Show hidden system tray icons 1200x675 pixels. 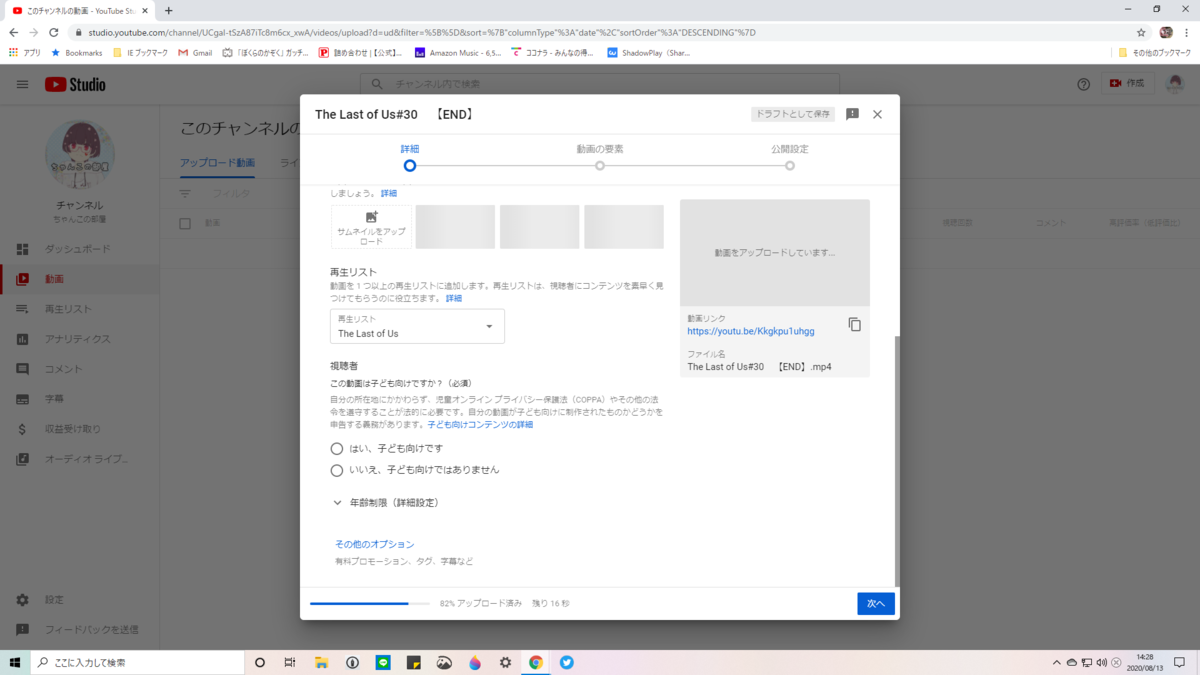[1057, 662]
